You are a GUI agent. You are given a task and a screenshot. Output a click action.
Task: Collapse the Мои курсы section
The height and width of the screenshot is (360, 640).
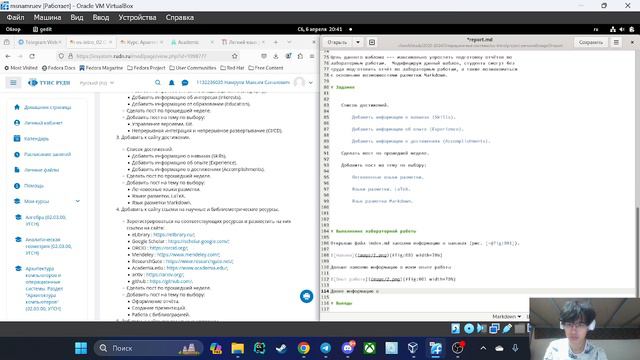point(78,201)
